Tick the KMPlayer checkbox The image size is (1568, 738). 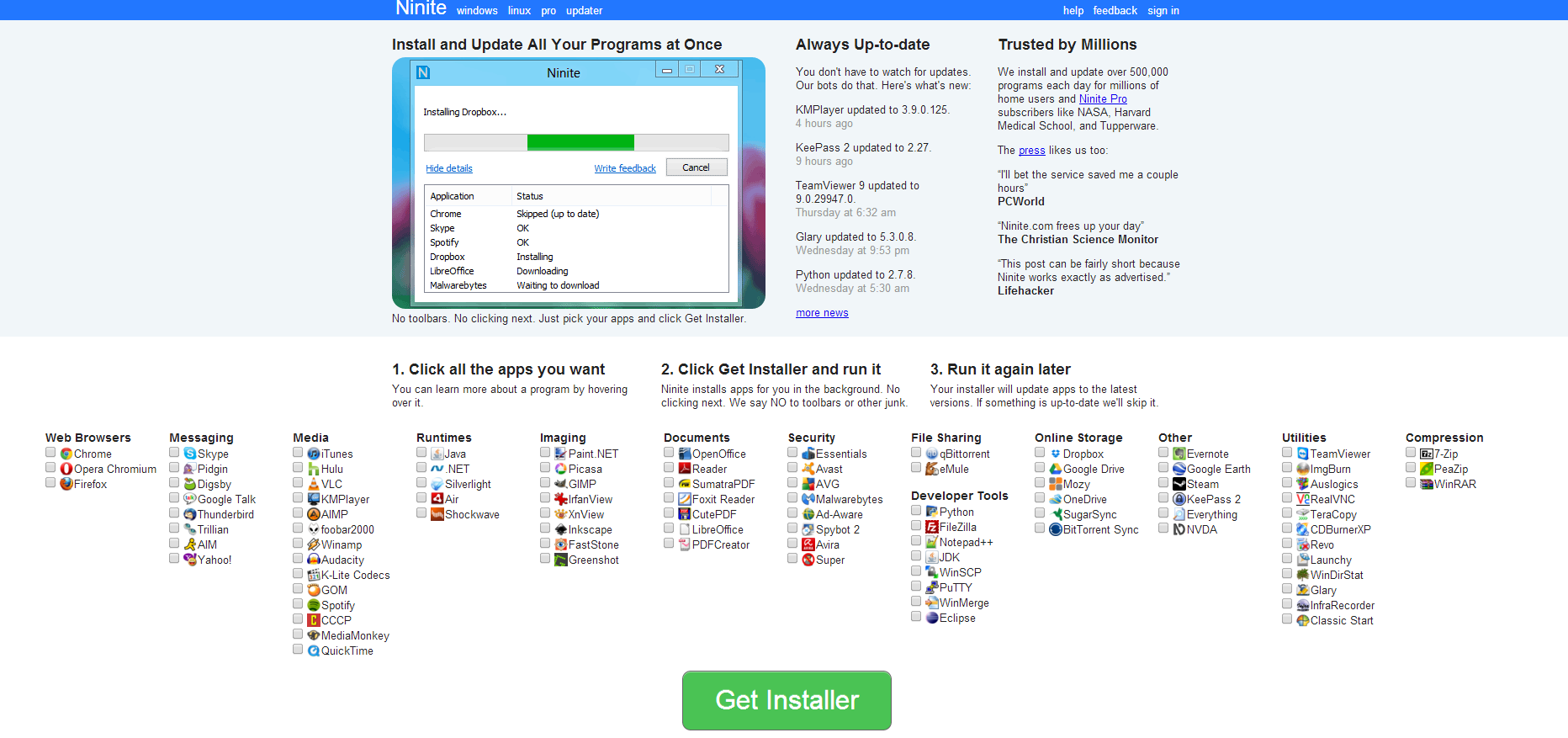pyautogui.click(x=298, y=498)
